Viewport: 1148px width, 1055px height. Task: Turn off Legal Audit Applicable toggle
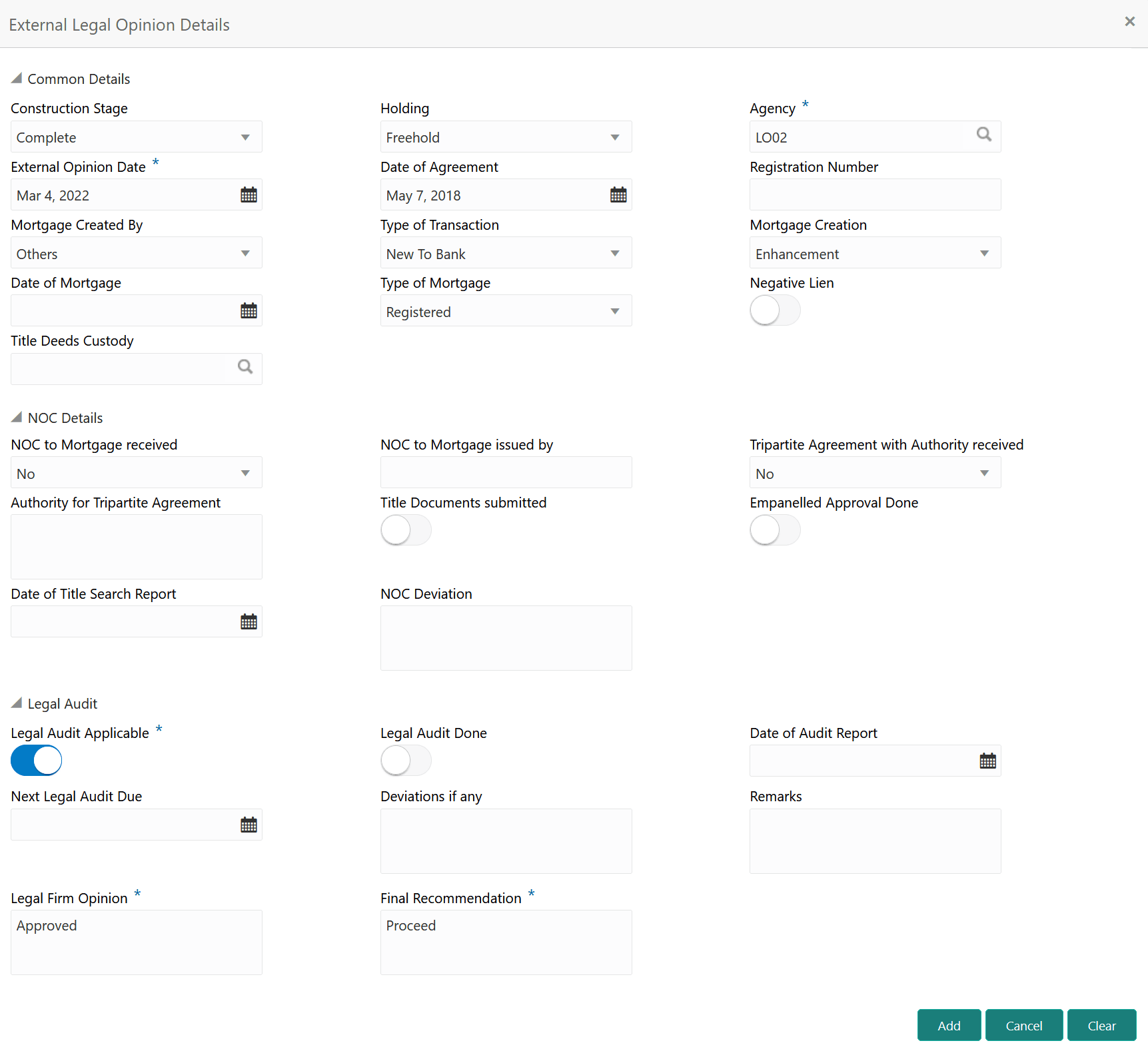click(x=37, y=761)
